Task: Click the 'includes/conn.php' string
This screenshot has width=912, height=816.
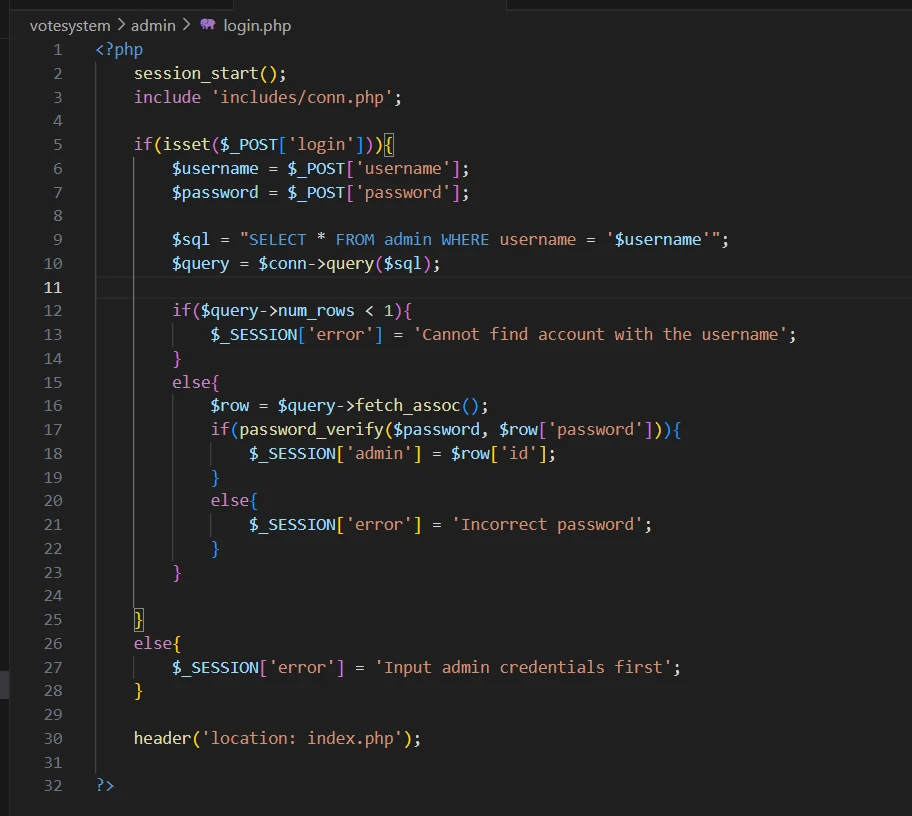Action: coord(302,97)
